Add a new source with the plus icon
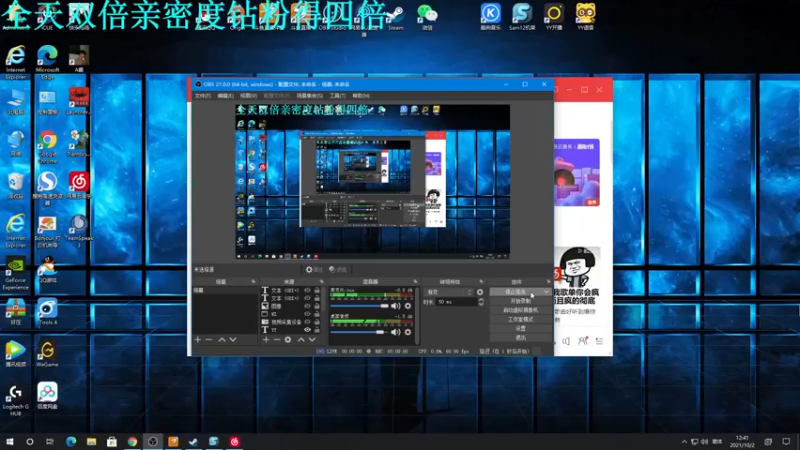 pyautogui.click(x=266, y=340)
